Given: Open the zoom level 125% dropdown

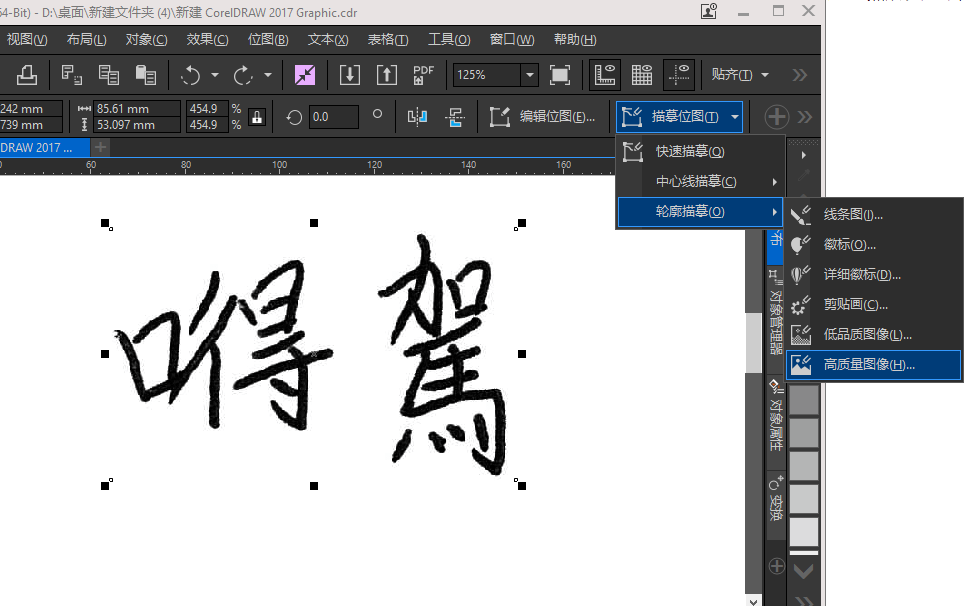Looking at the screenshot, I should [530, 75].
